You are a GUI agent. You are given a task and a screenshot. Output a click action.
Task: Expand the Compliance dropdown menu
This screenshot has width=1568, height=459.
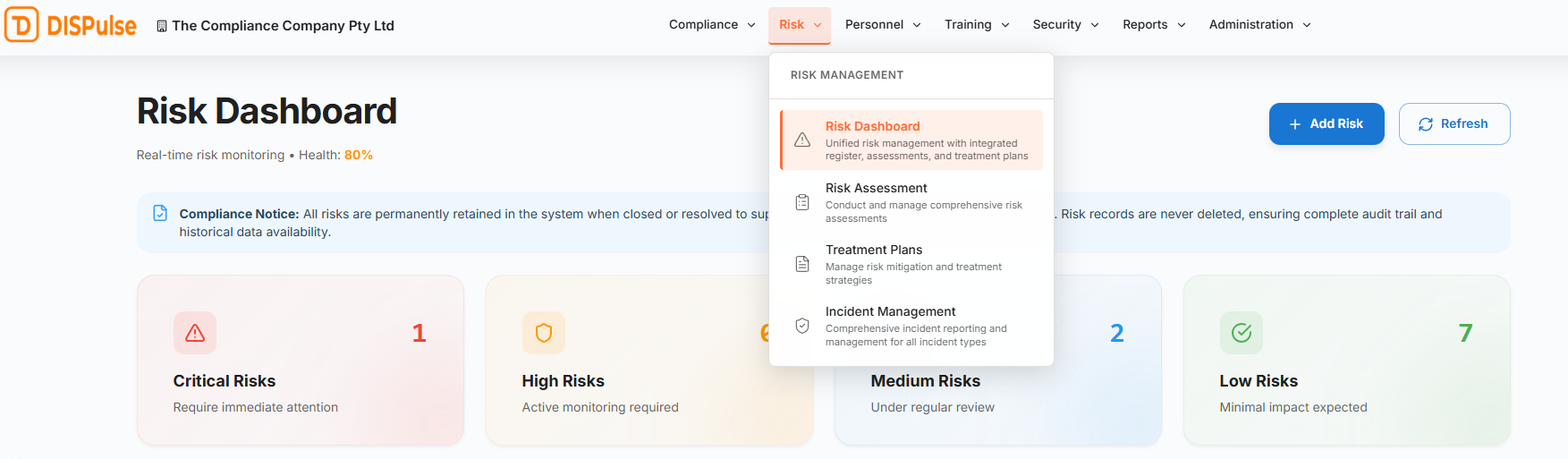[x=712, y=25]
